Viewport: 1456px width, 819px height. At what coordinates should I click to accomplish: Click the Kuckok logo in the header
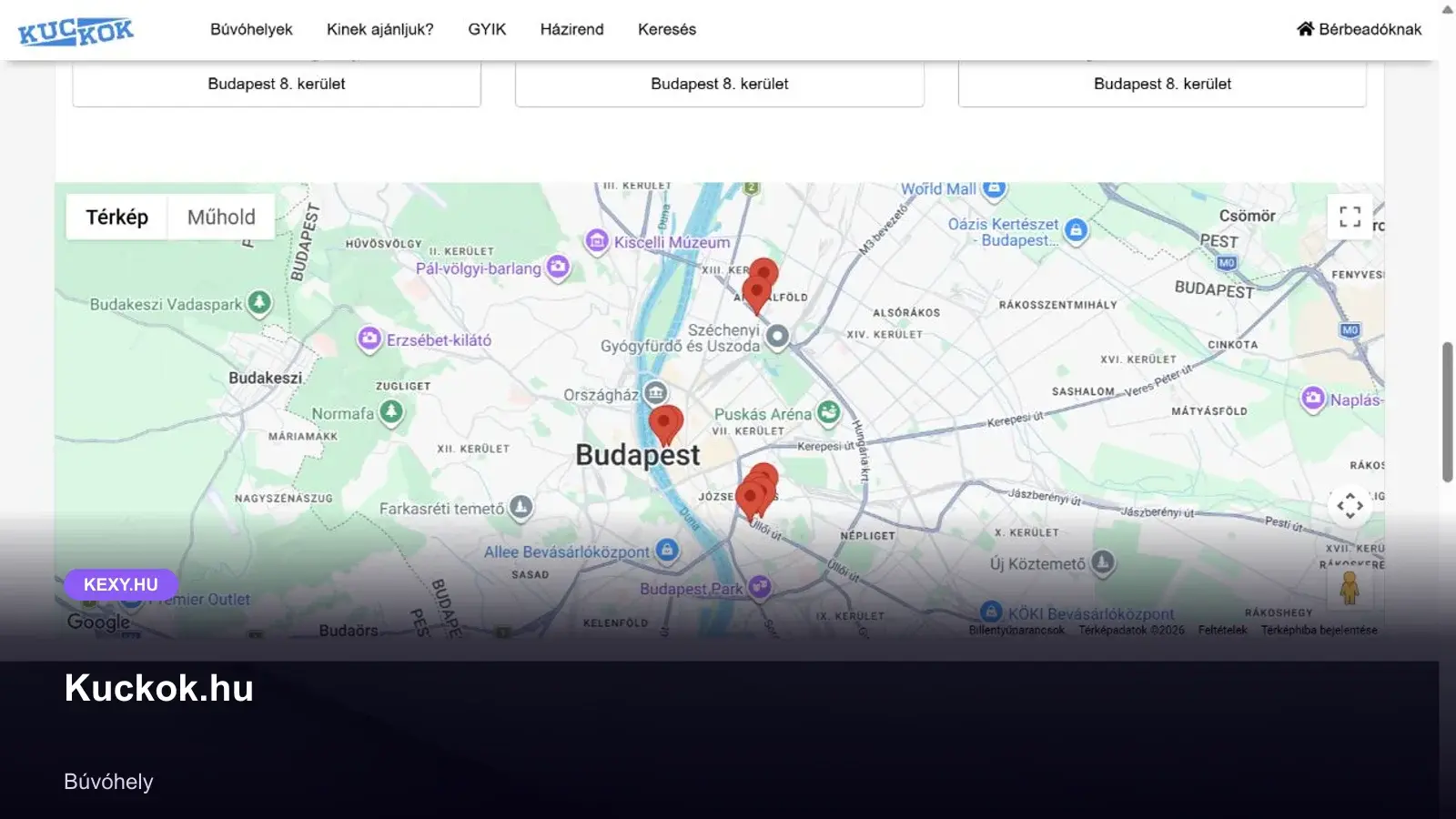[76, 31]
